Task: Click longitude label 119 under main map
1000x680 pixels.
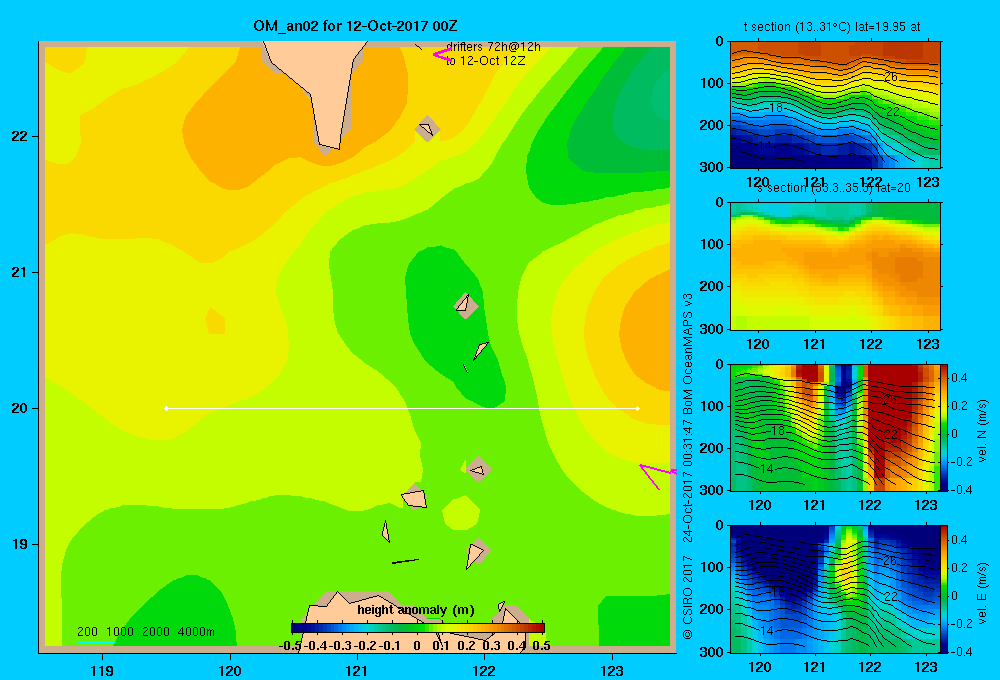Action: point(102,671)
